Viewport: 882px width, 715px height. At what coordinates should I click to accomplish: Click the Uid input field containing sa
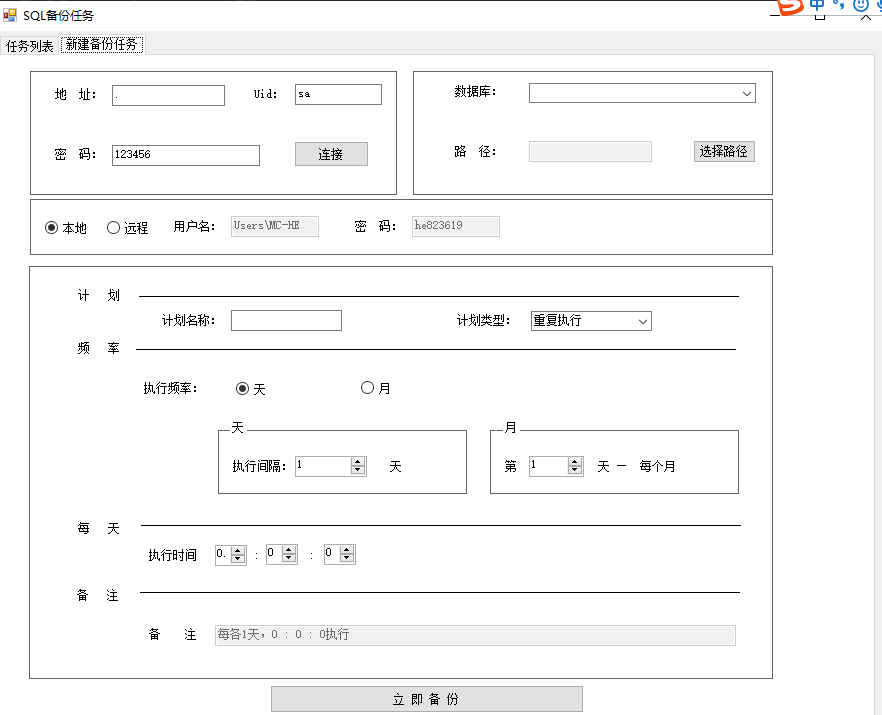click(338, 94)
